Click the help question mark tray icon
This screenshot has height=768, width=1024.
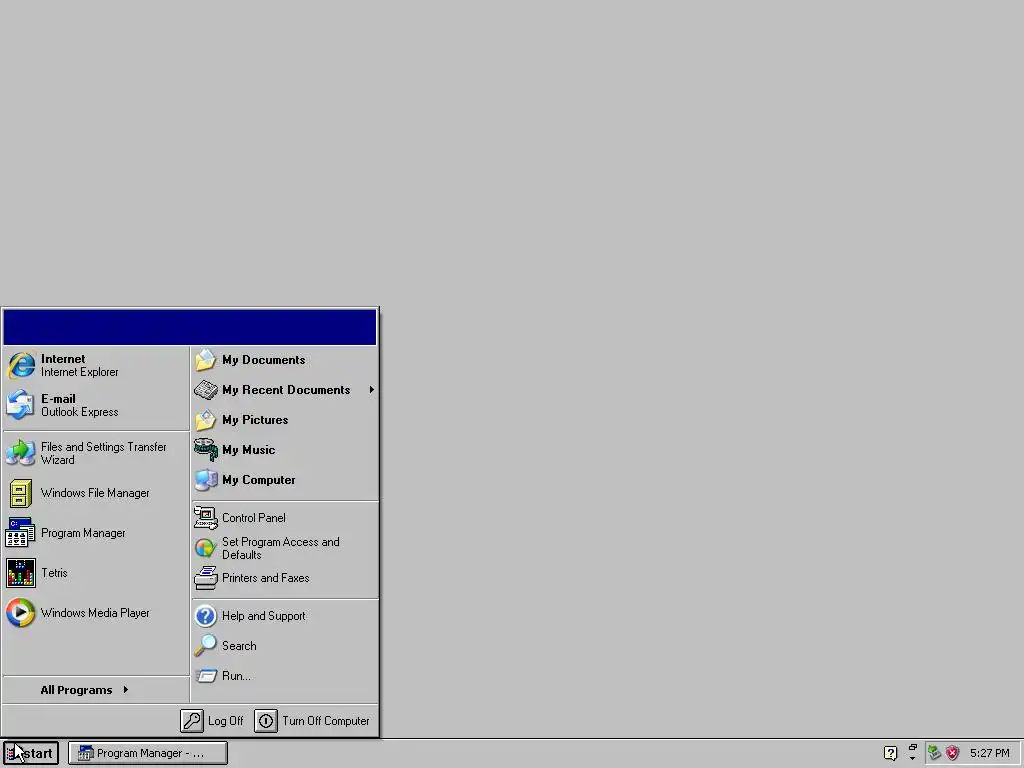(890, 753)
